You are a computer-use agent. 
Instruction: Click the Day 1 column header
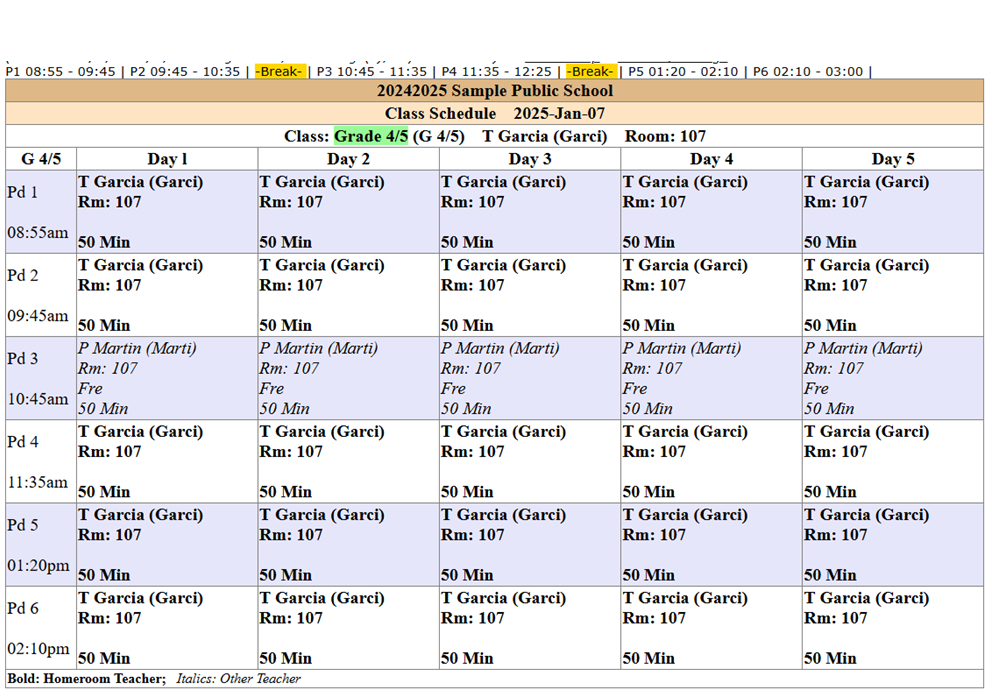click(x=167, y=159)
